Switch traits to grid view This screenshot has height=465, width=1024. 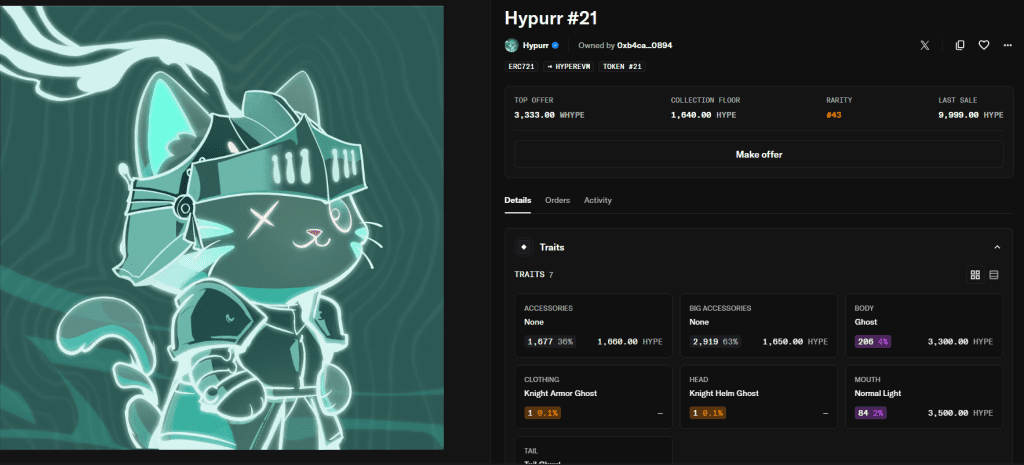click(x=975, y=275)
